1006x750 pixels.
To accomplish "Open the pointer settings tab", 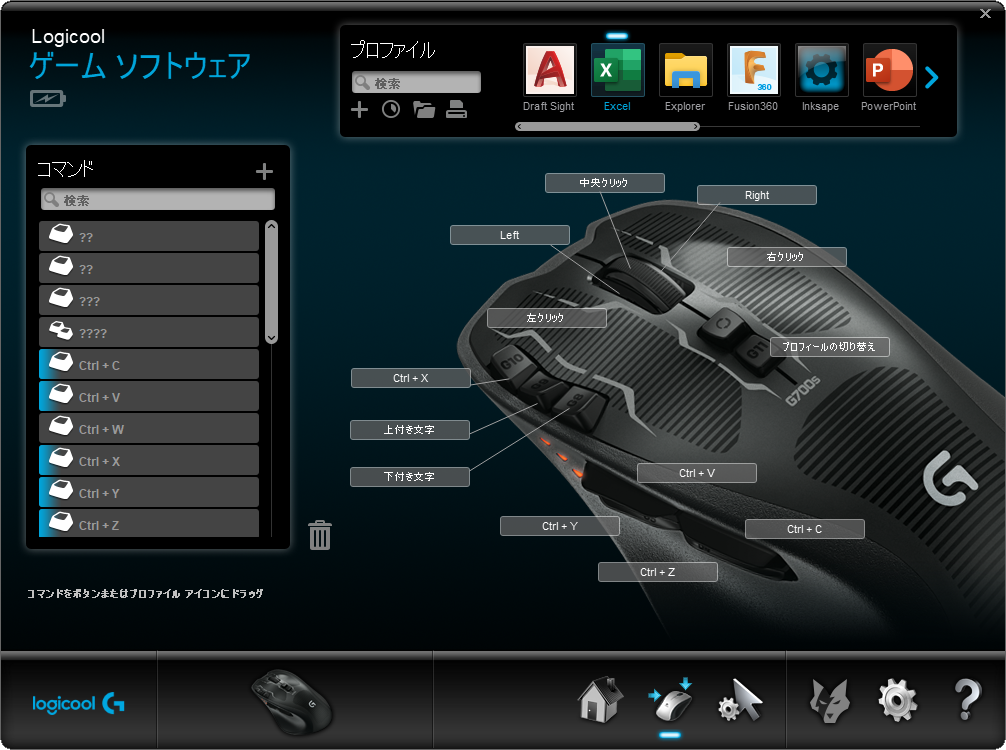I will click(741, 700).
